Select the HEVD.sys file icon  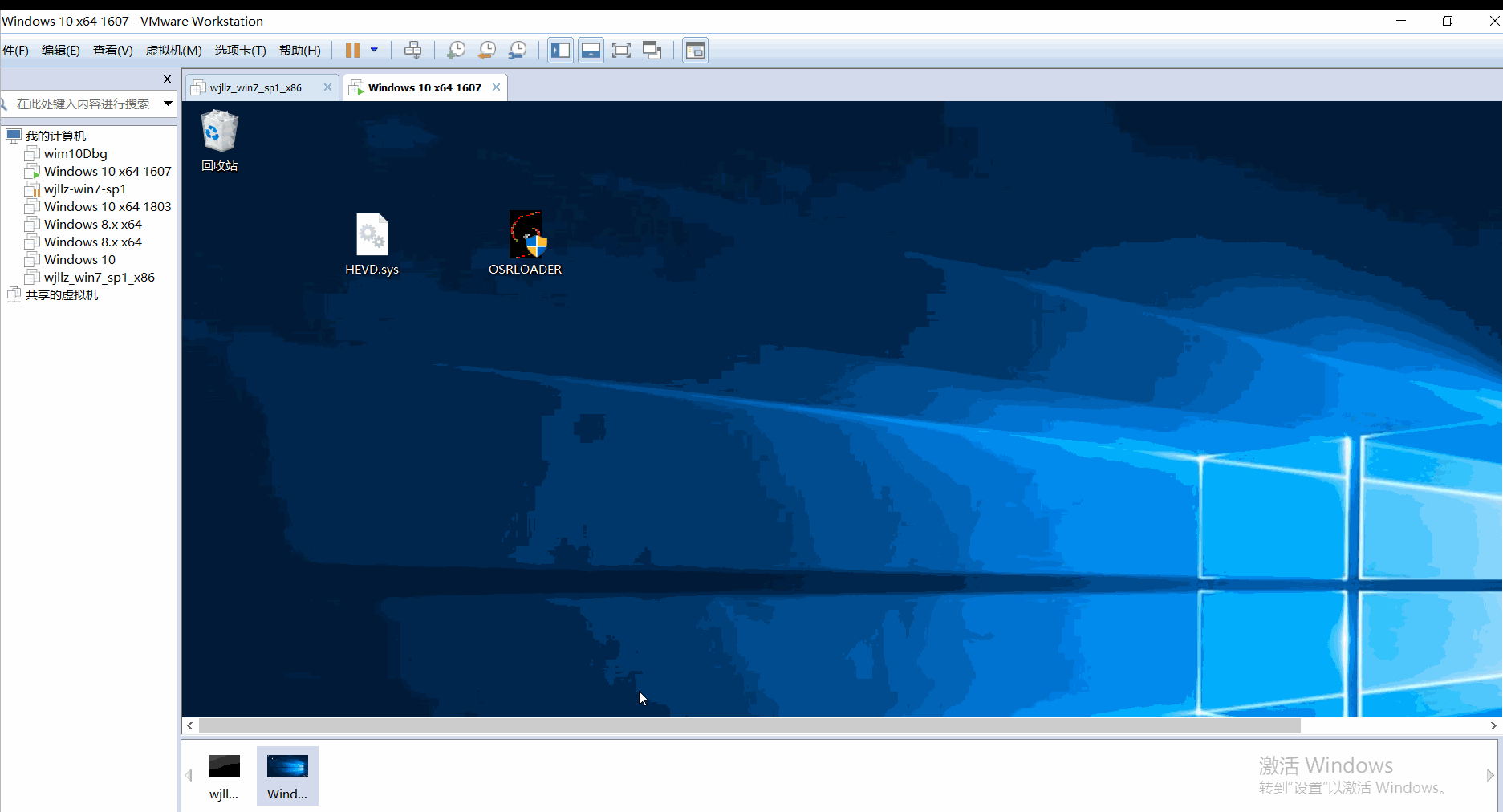tap(372, 244)
